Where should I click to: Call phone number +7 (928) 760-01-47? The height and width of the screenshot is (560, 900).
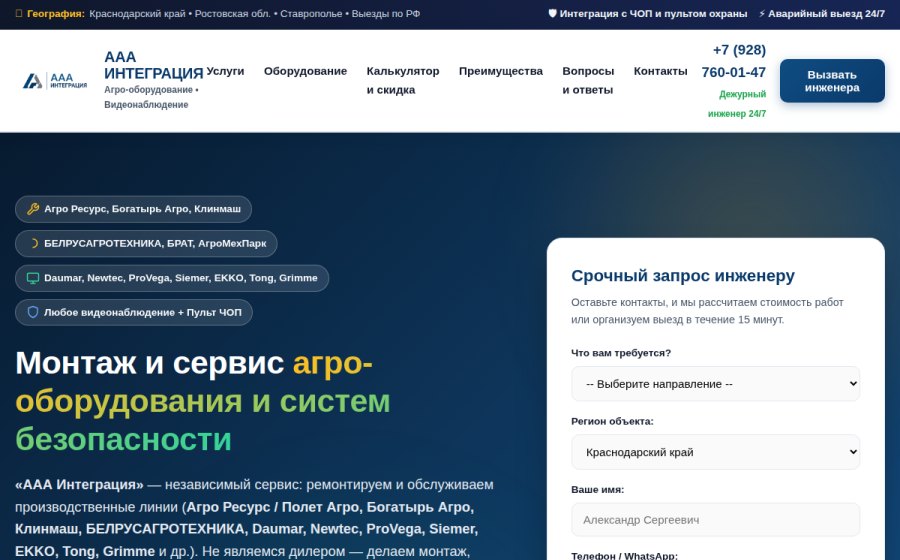coord(734,61)
